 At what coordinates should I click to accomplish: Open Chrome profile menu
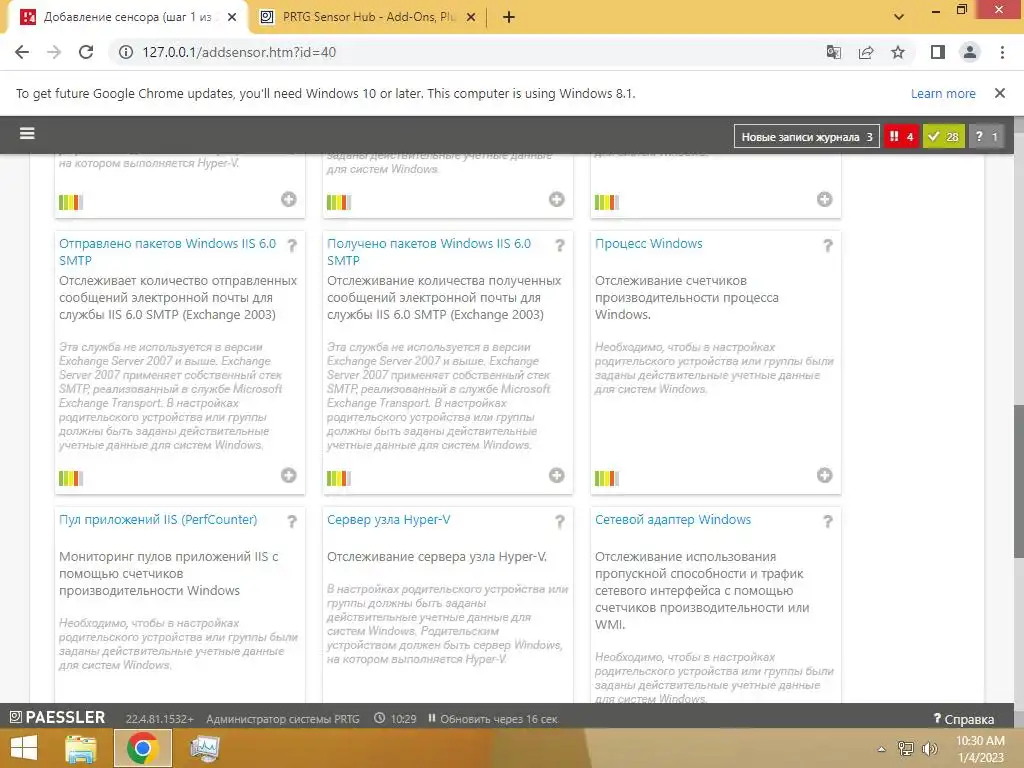tap(970, 52)
